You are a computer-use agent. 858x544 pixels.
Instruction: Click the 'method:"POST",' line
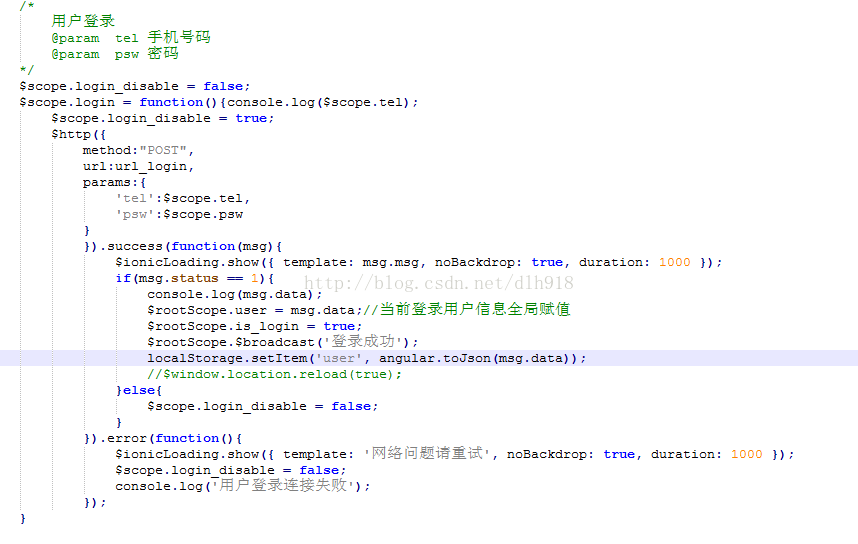tap(138, 151)
